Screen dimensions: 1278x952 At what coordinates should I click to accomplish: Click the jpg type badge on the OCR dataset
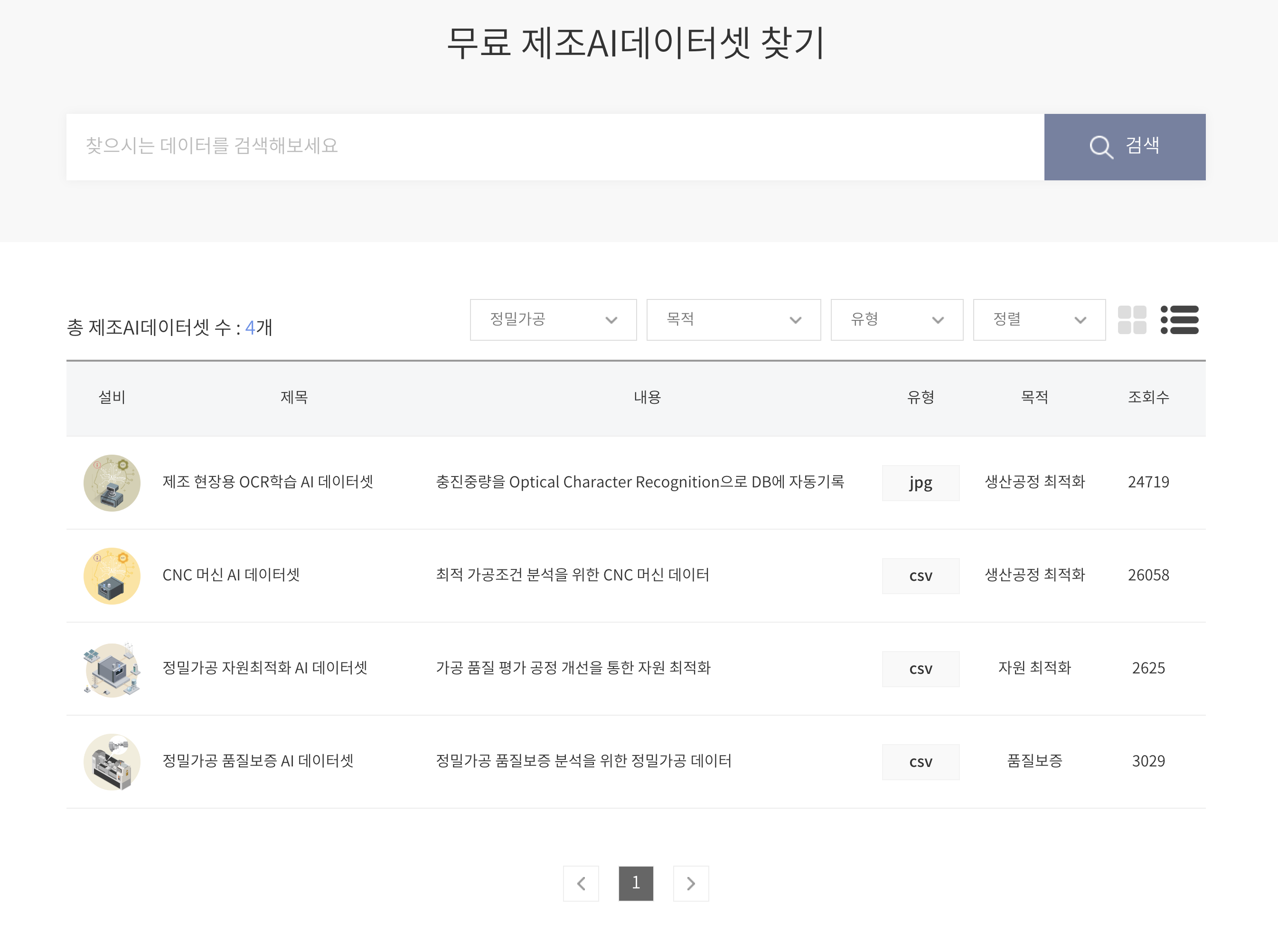920,483
